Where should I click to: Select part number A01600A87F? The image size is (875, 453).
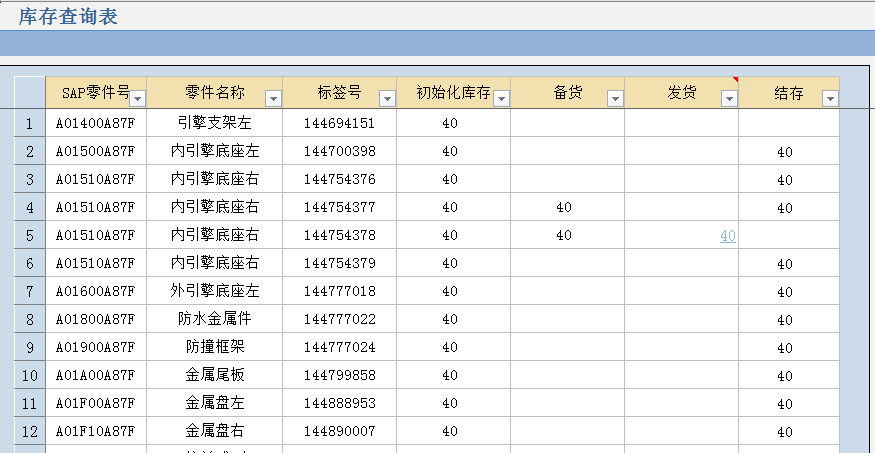click(x=95, y=291)
